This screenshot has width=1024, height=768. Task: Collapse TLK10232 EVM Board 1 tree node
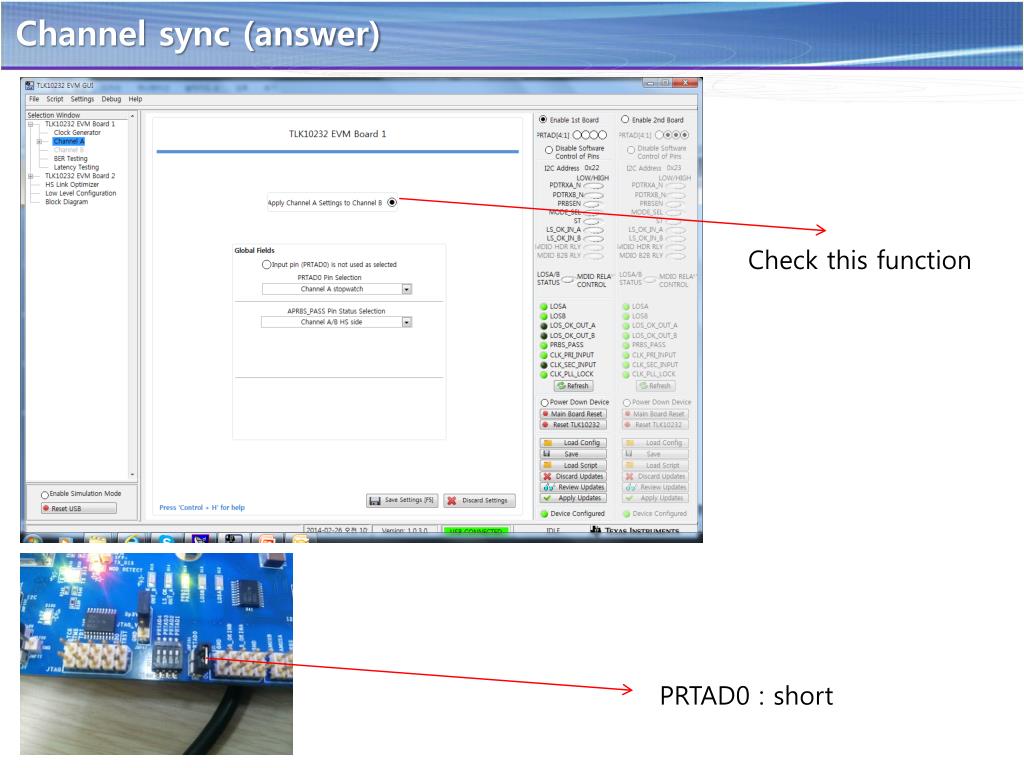(x=30, y=124)
